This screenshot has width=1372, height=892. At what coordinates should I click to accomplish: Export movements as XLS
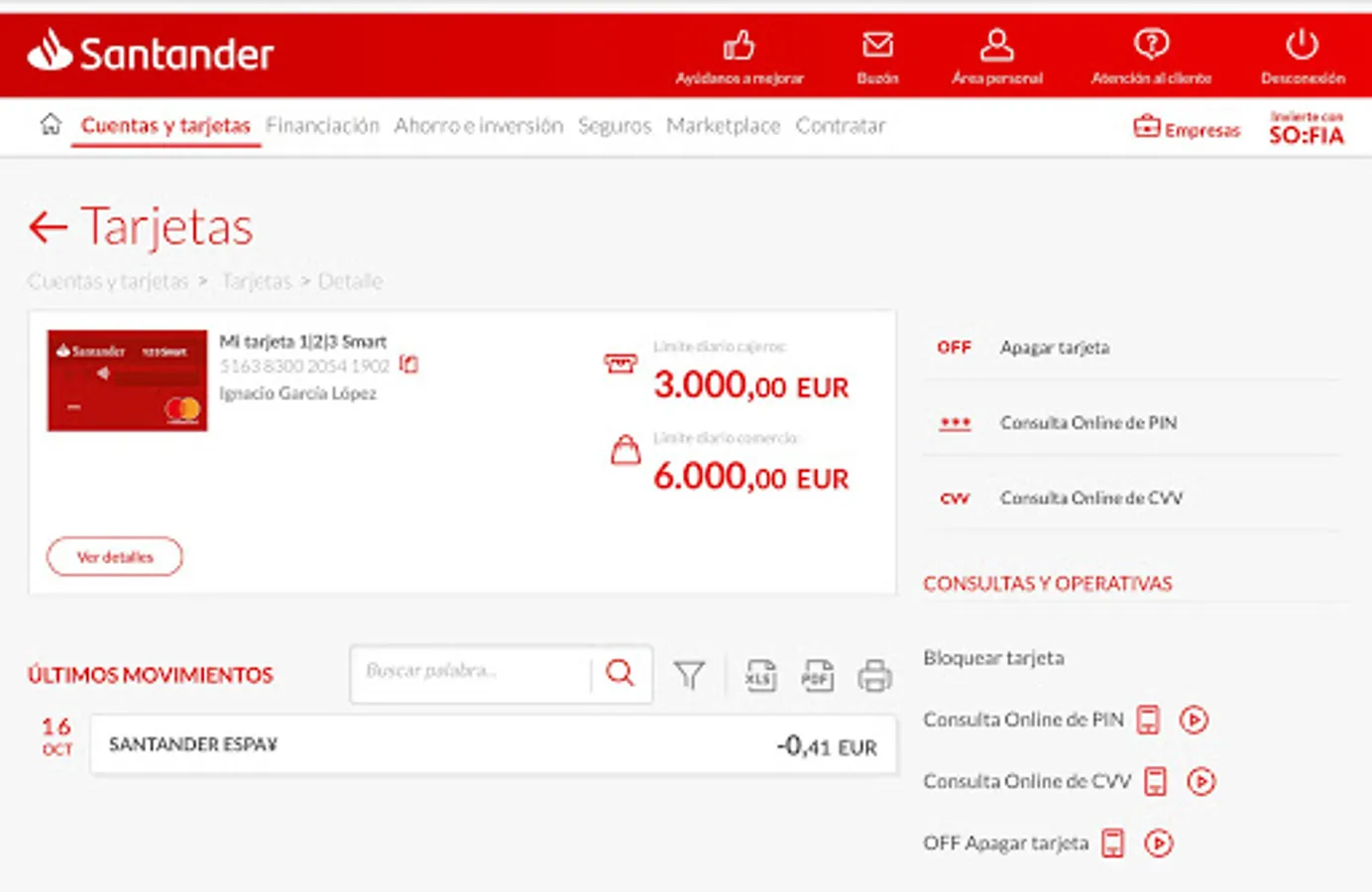pyautogui.click(x=760, y=675)
